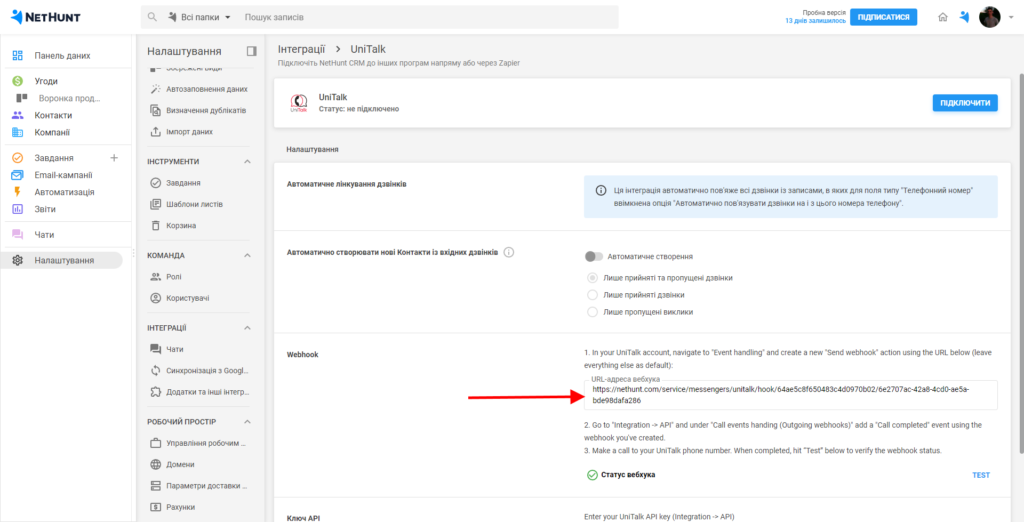Click the search magnifier icon
Screen dimensions: 1024x522
point(152,18)
